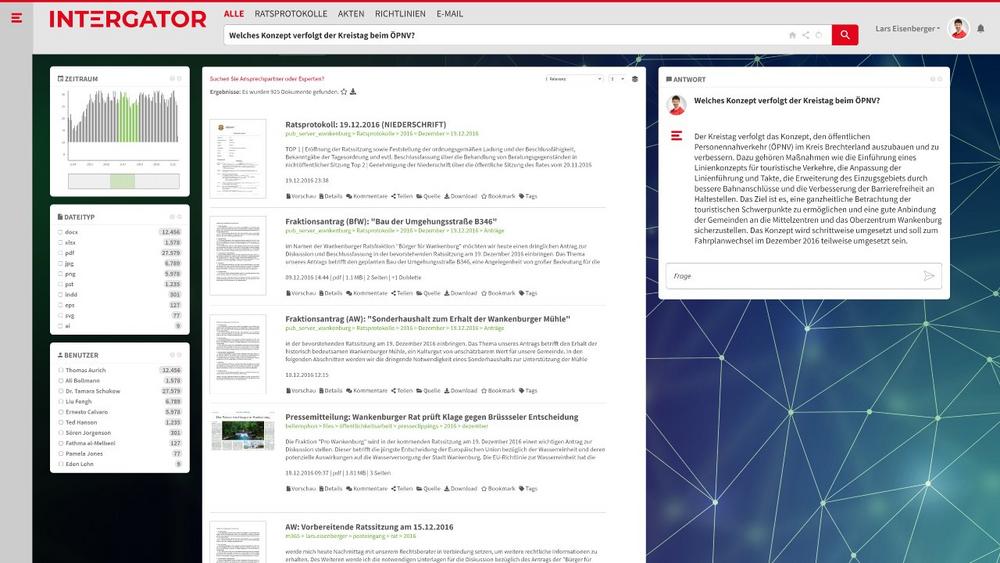This screenshot has height=563, width=1000.
Task: Check the docx file type filter
Action: [61, 232]
